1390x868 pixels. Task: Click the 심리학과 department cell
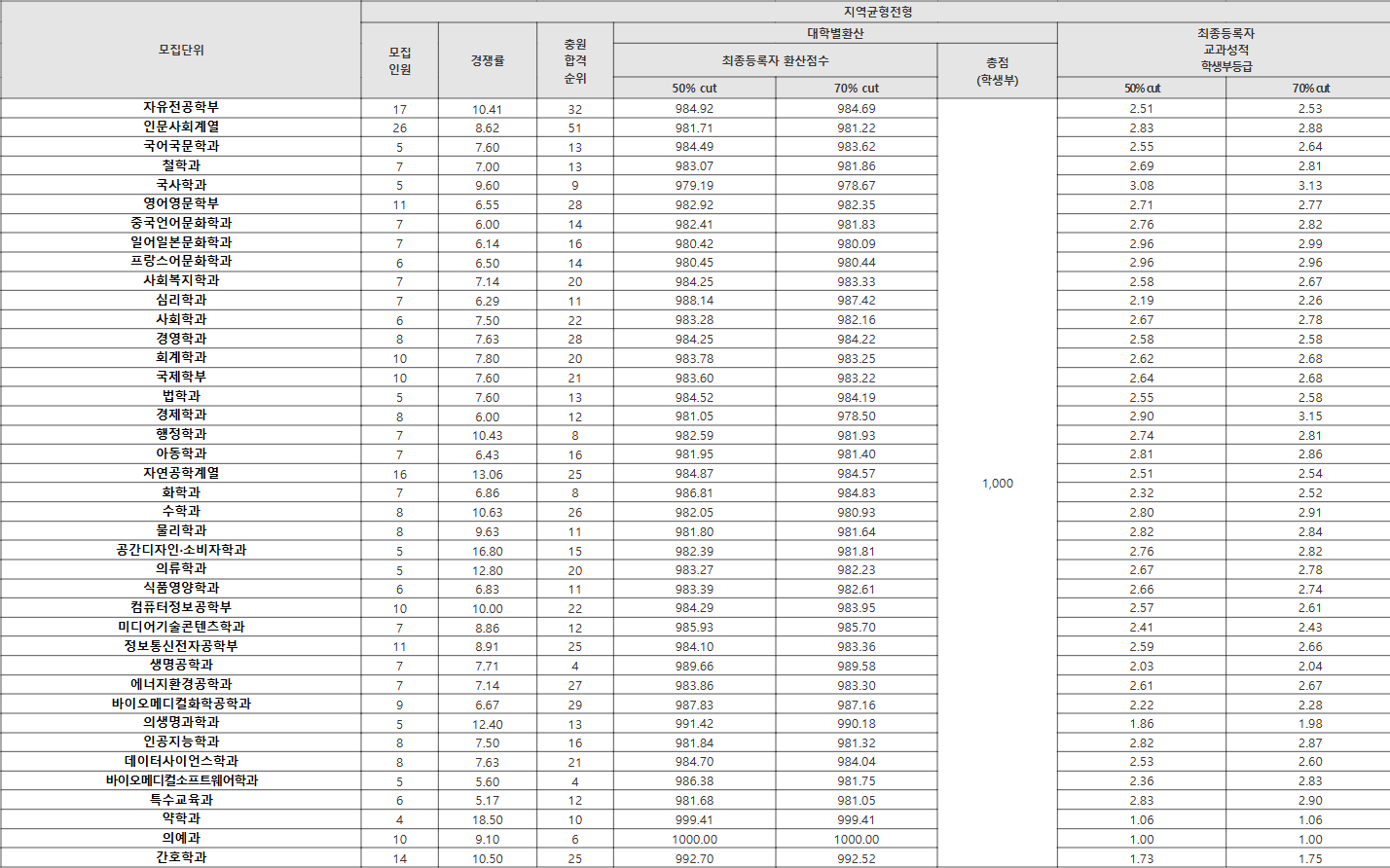(x=181, y=300)
